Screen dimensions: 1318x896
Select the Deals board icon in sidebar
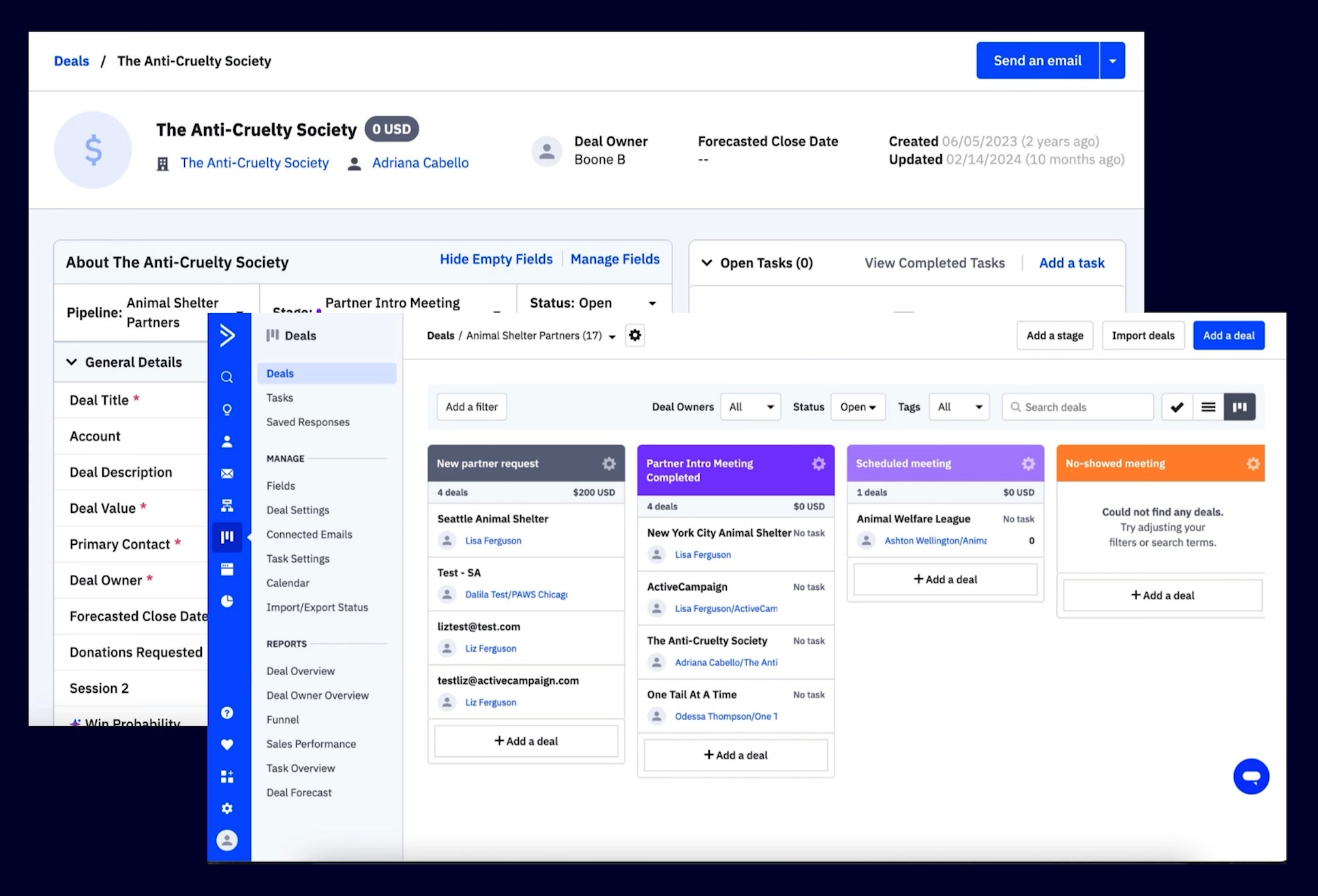pos(227,537)
